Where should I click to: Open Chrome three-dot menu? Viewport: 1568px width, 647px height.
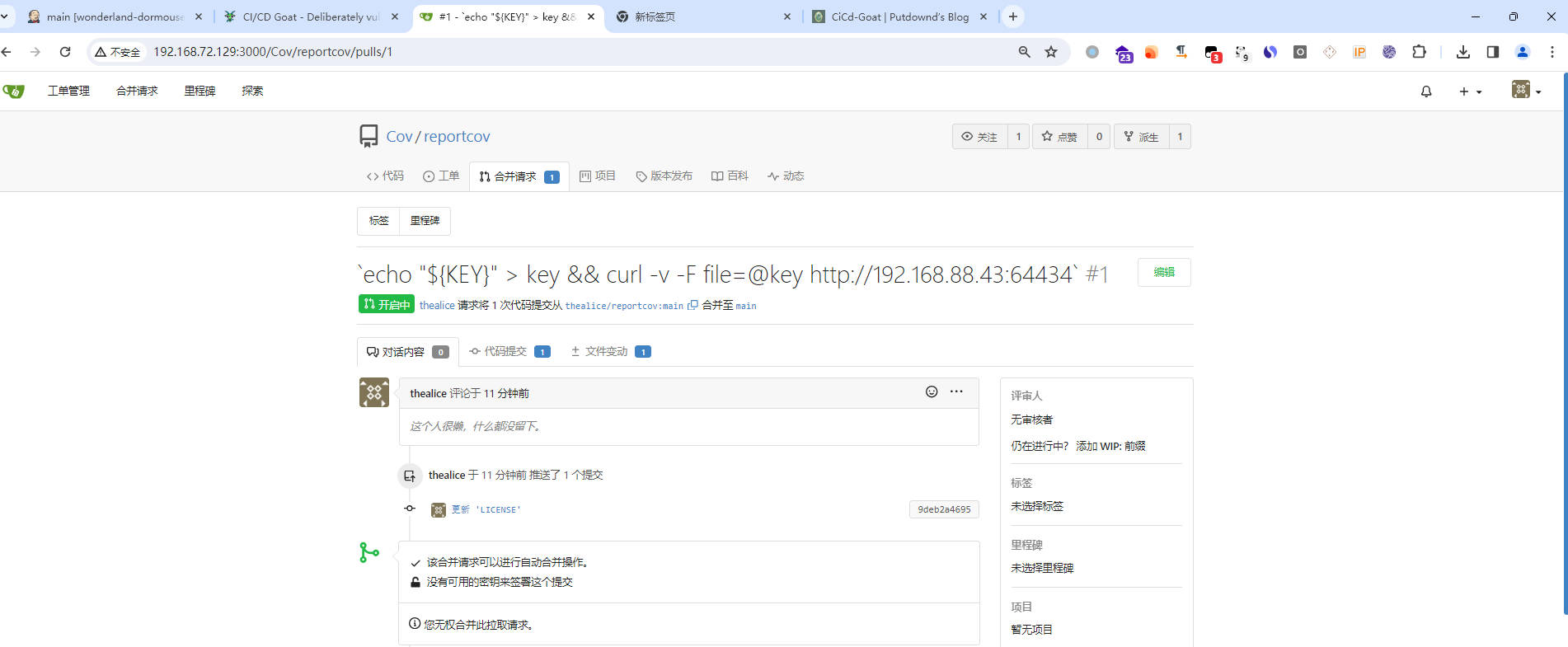tap(1552, 52)
